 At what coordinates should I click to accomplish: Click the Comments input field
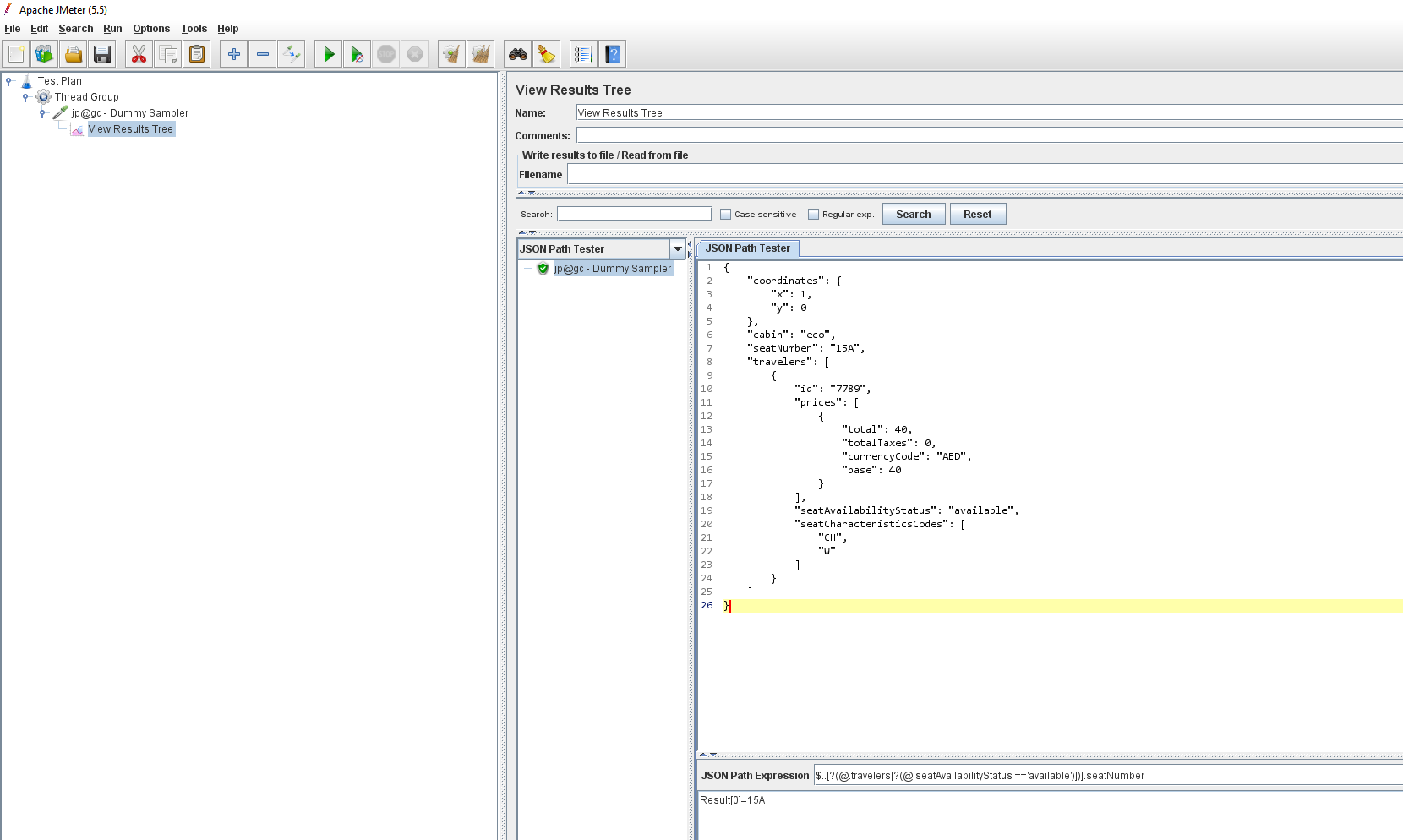click(989, 135)
